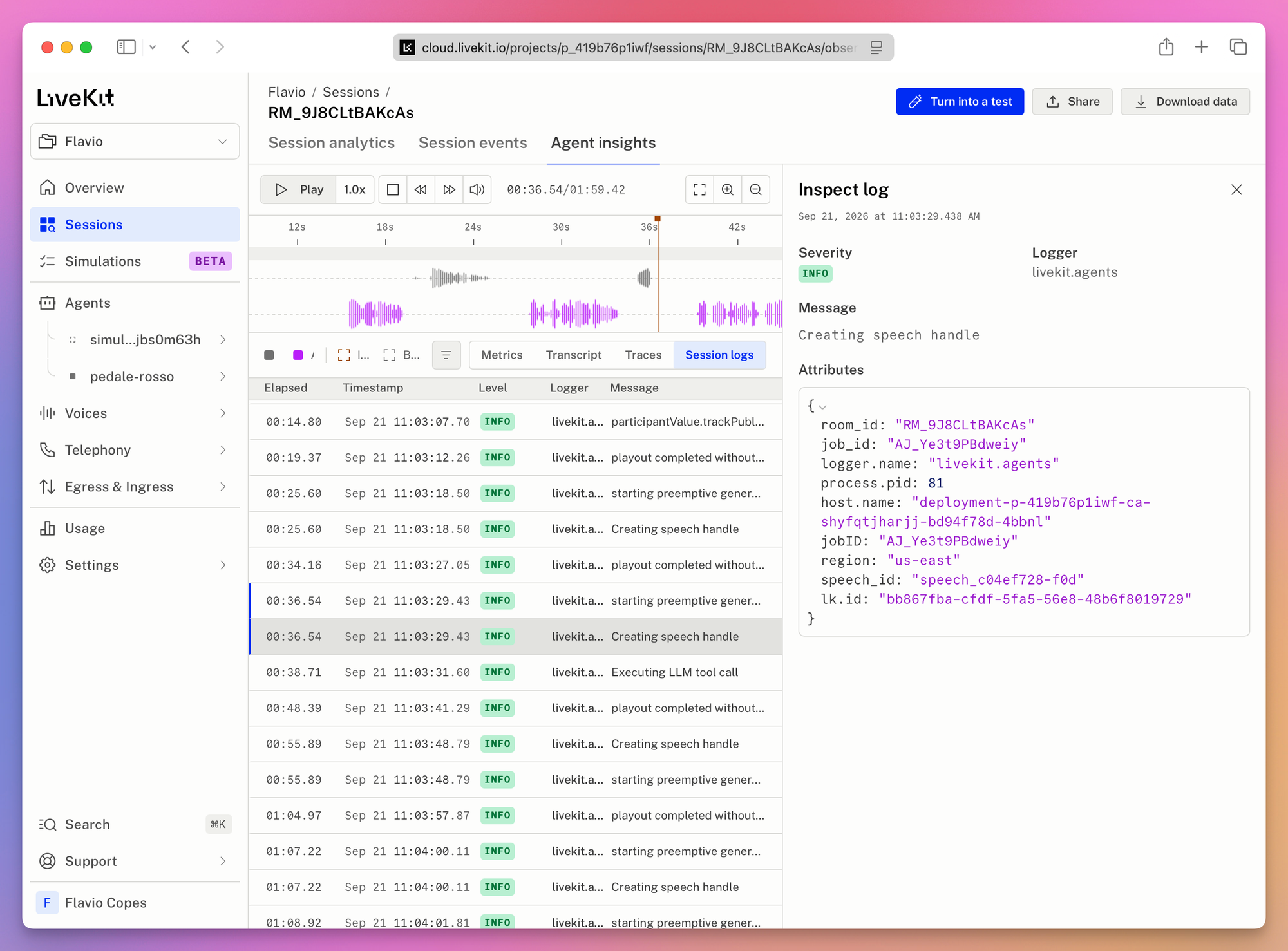
Task: Click the Share button
Action: click(1072, 101)
